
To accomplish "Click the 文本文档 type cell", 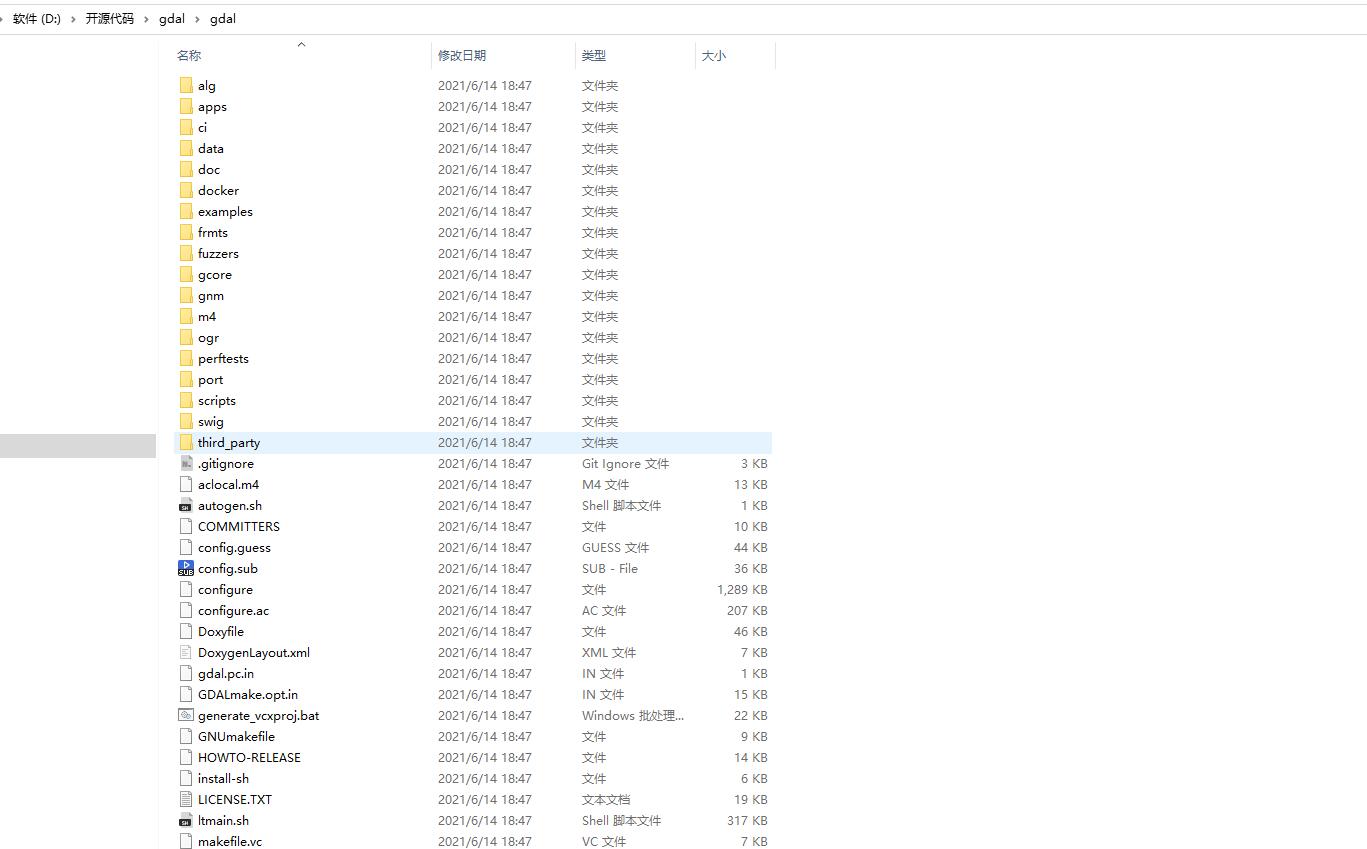I will point(606,799).
